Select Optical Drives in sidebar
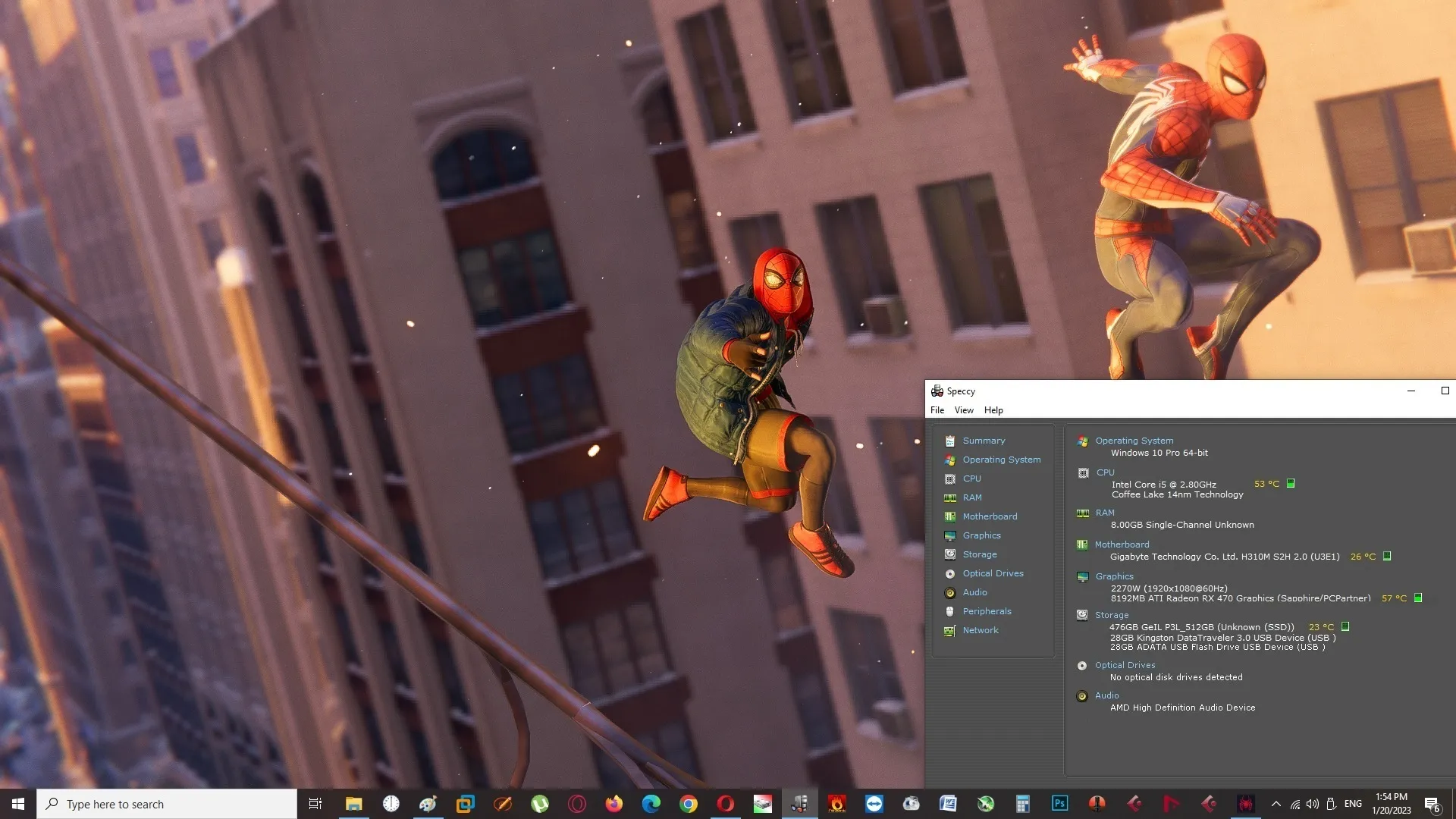 [993, 573]
